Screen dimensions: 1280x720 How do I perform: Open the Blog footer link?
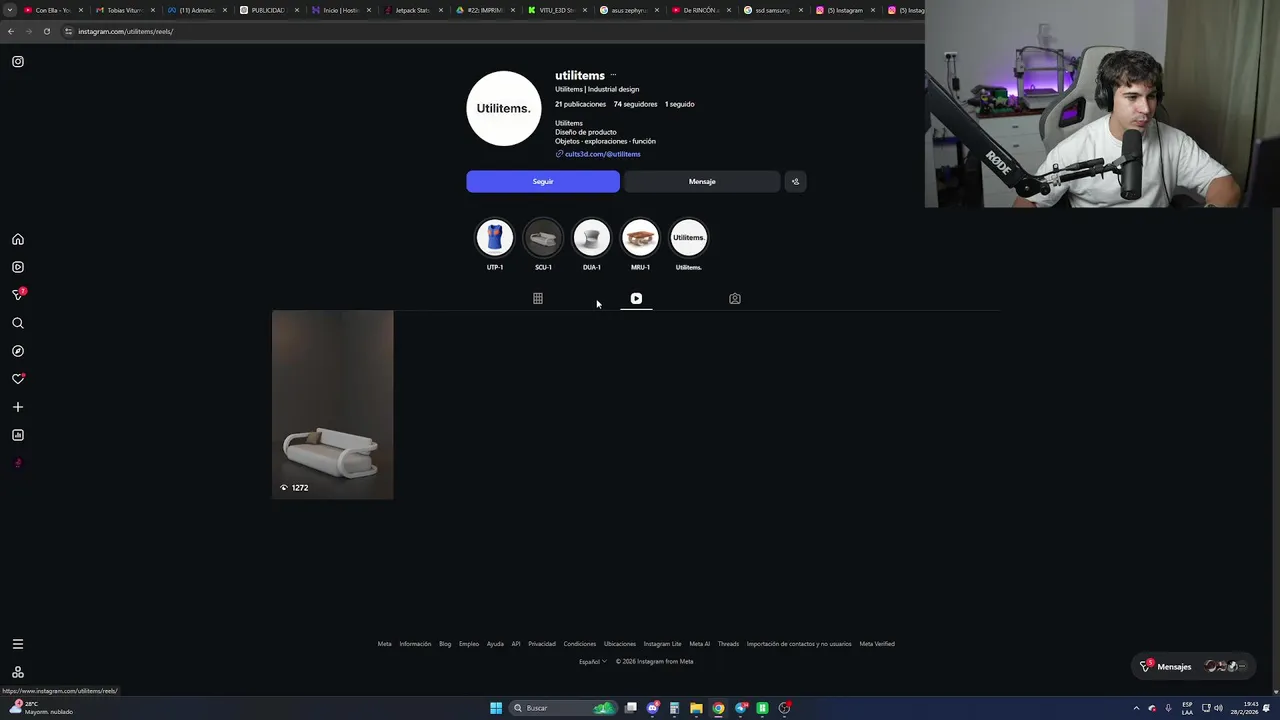click(x=445, y=644)
